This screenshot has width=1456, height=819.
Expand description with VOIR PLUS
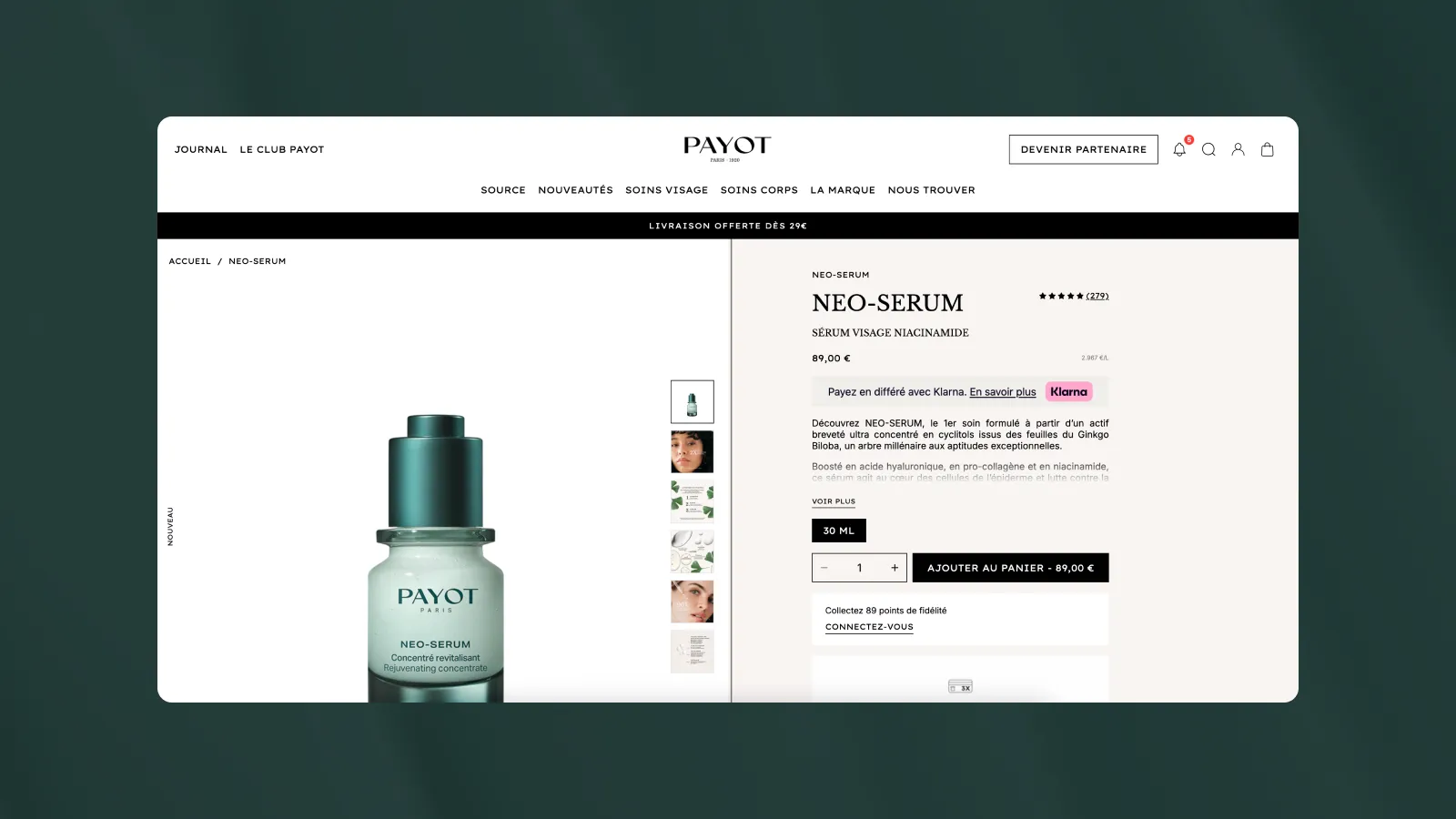point(834,501)
